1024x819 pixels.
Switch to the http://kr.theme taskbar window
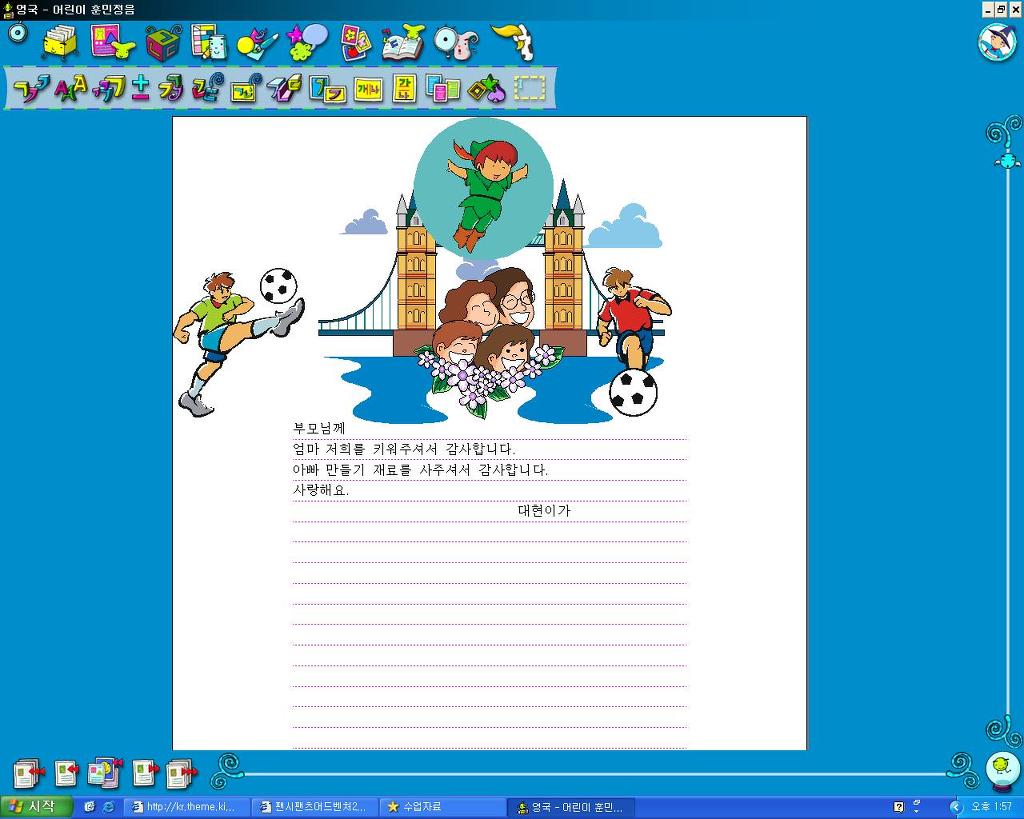[x=187, y=807]
